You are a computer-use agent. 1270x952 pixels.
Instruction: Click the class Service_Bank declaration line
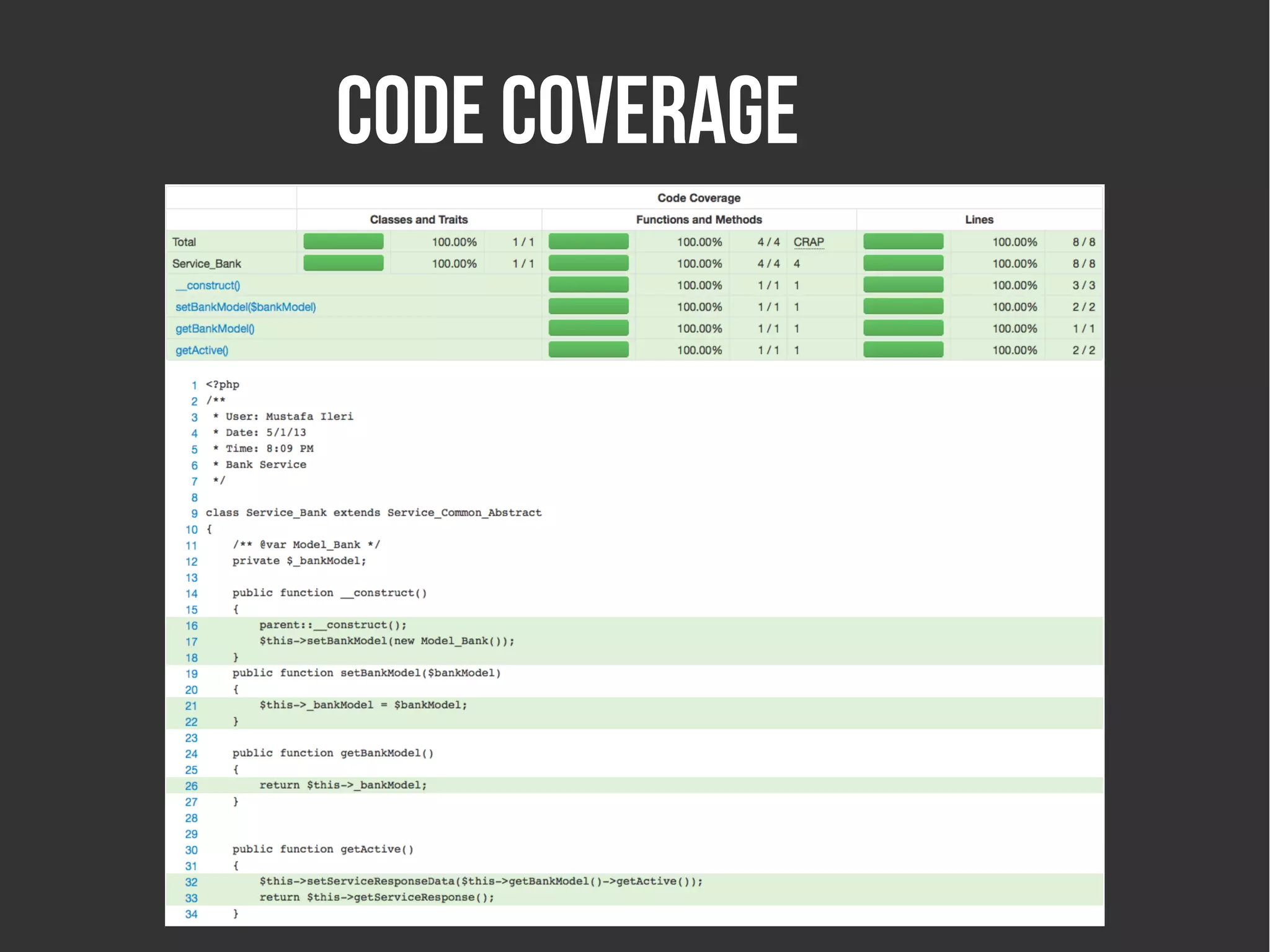point(374,513)
